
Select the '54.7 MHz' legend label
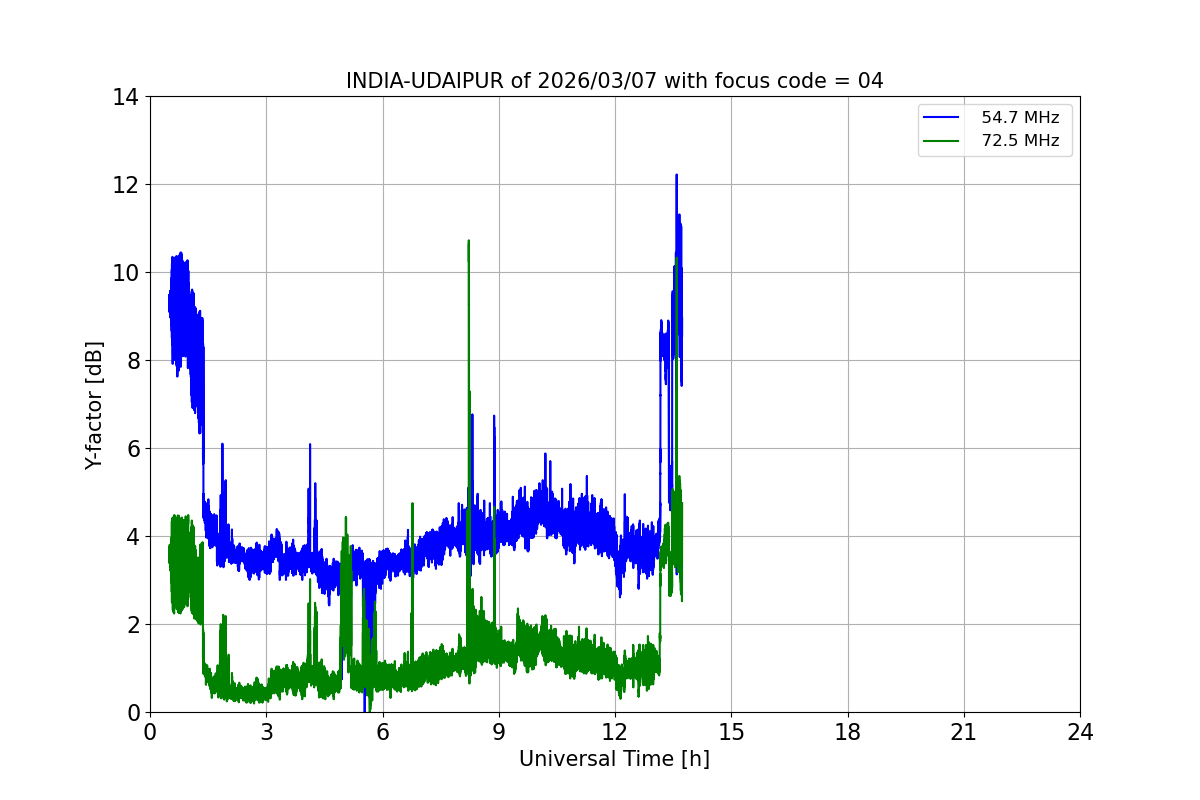coord(1020,118)
